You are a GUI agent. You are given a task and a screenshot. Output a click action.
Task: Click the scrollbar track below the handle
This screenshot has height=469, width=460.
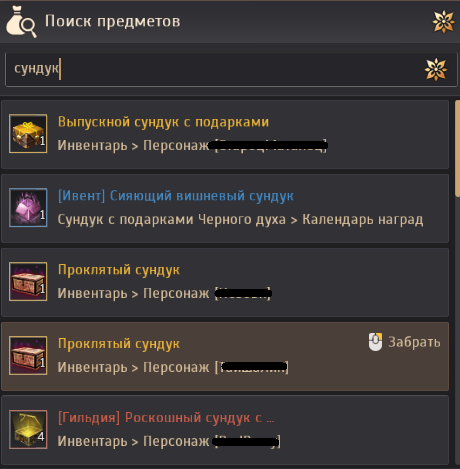457,330
